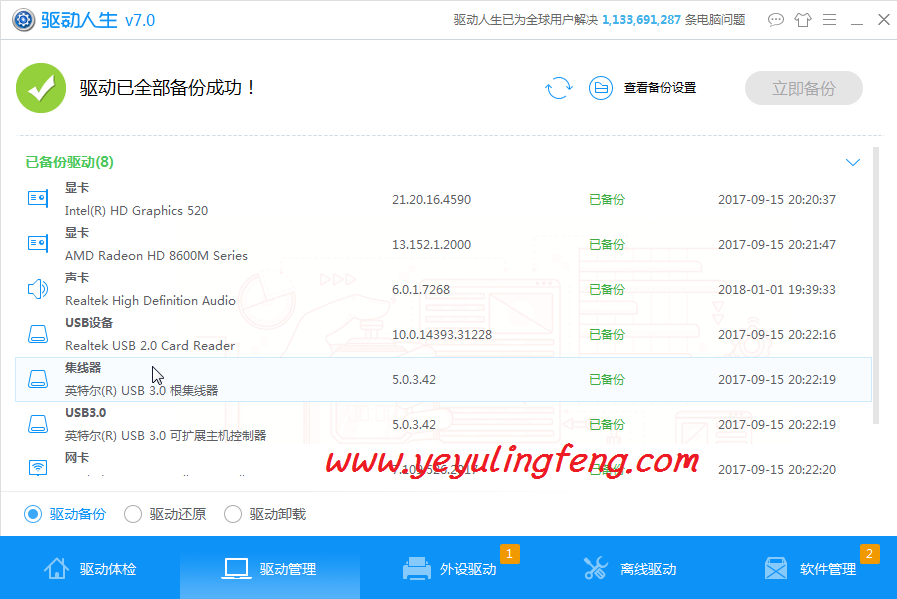Switch to the 软件管理 tab
This screenshot has width=897, height=599.
(x=809, y=568)
